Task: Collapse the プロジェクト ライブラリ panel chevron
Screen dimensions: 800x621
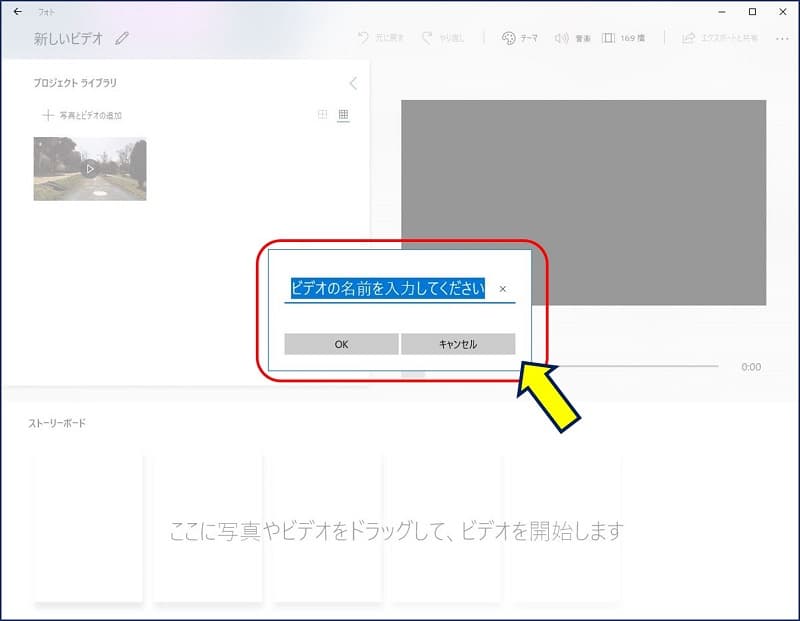Action: [x=353, y=84]
